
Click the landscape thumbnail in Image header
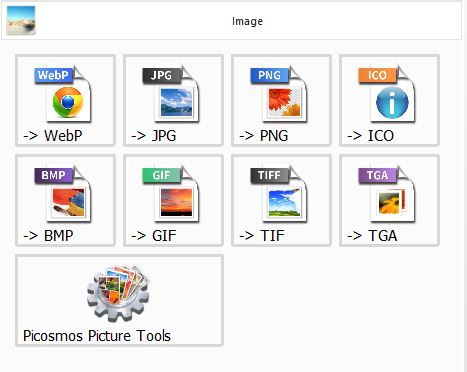point(21,20)
